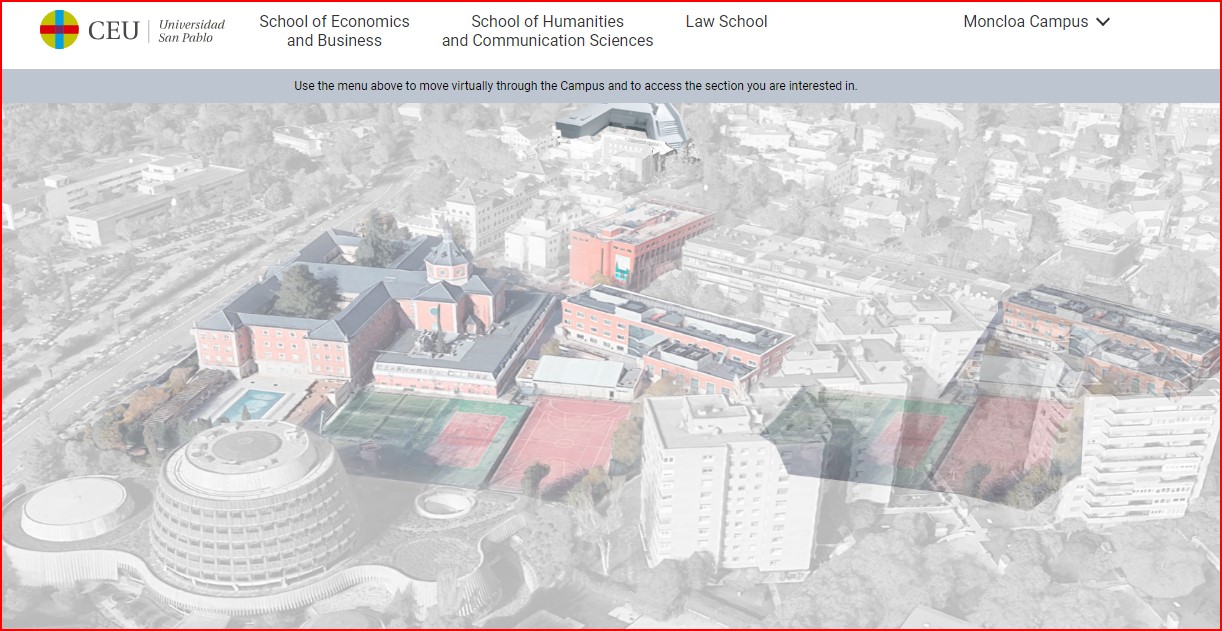Image resolution: width=1222 pixels, height=631 pixels.
Task: Click the blue swimming pool
Action: coord(250,404)
